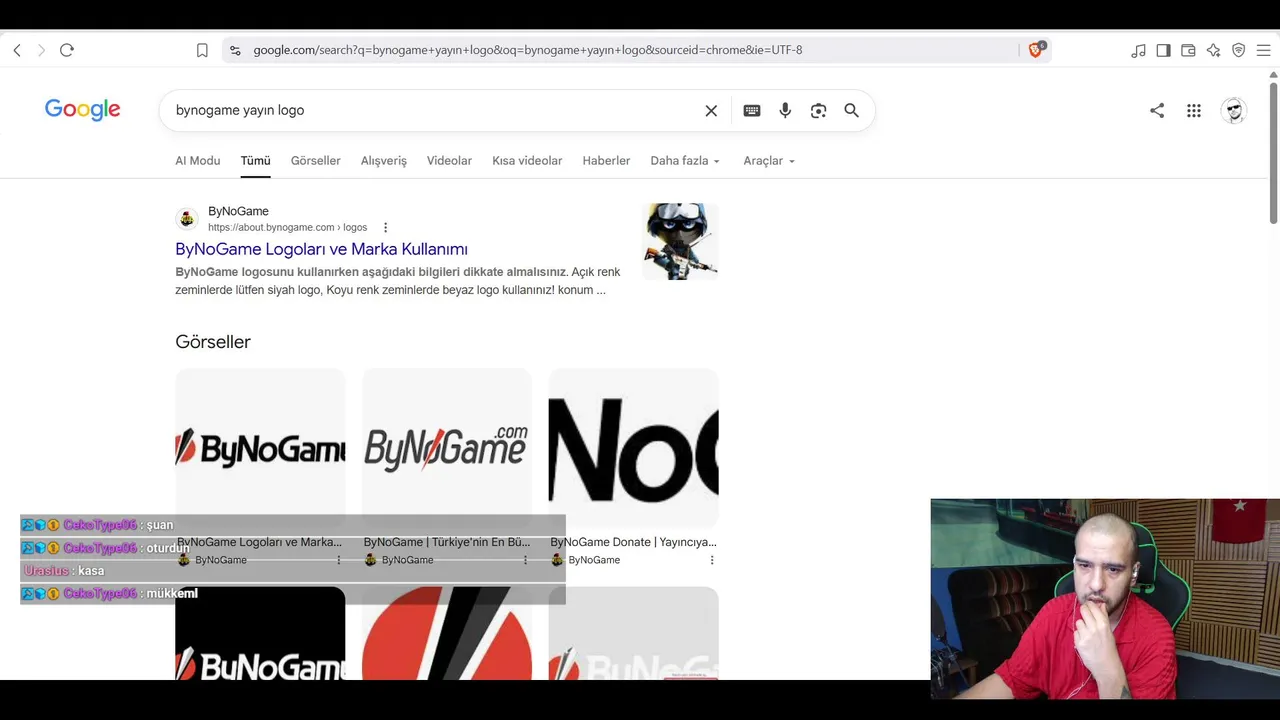1280x720 pixels.
Task: Open the Brave Wallet icon
Action: tap(1188, 50)
